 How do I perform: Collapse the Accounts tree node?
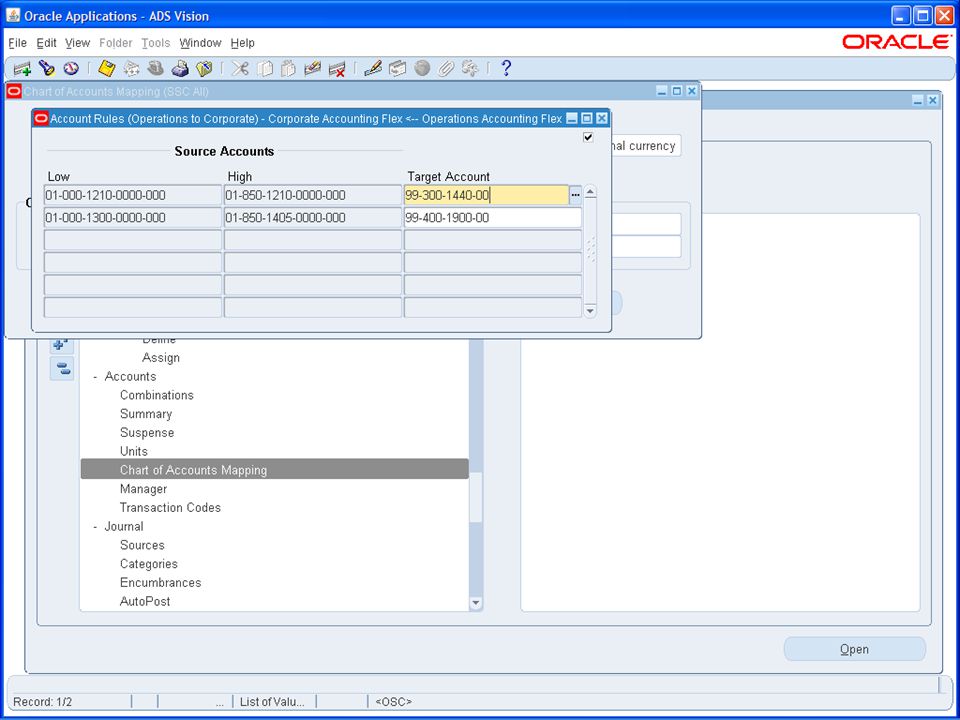tap(96, 377)
